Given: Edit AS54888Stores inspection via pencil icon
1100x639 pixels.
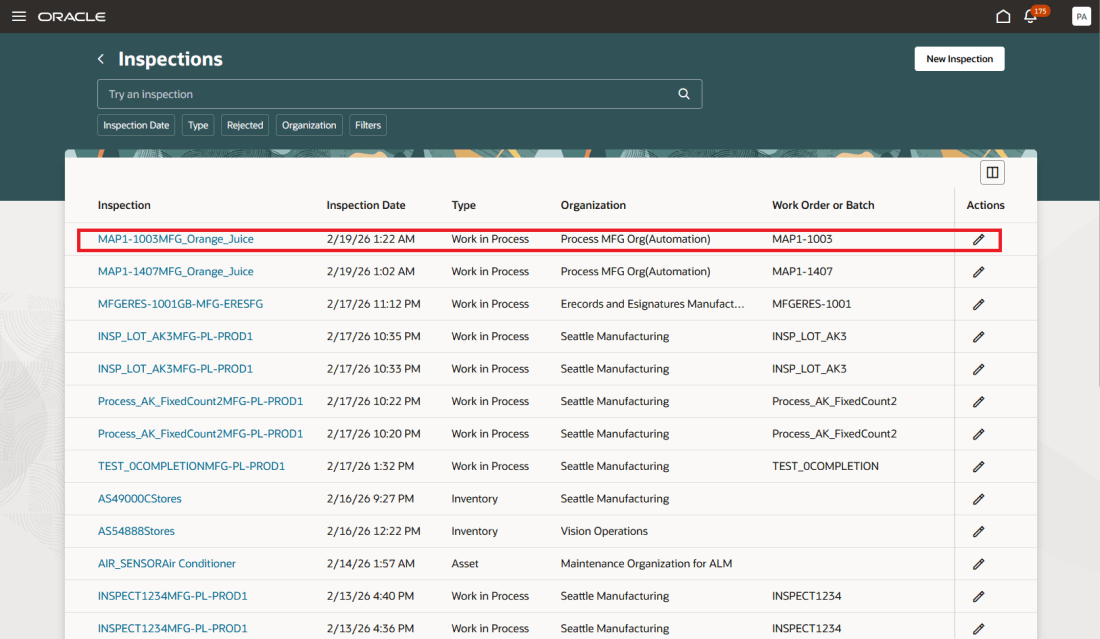Looking at the screenshot, I should (x=977, y=530).
